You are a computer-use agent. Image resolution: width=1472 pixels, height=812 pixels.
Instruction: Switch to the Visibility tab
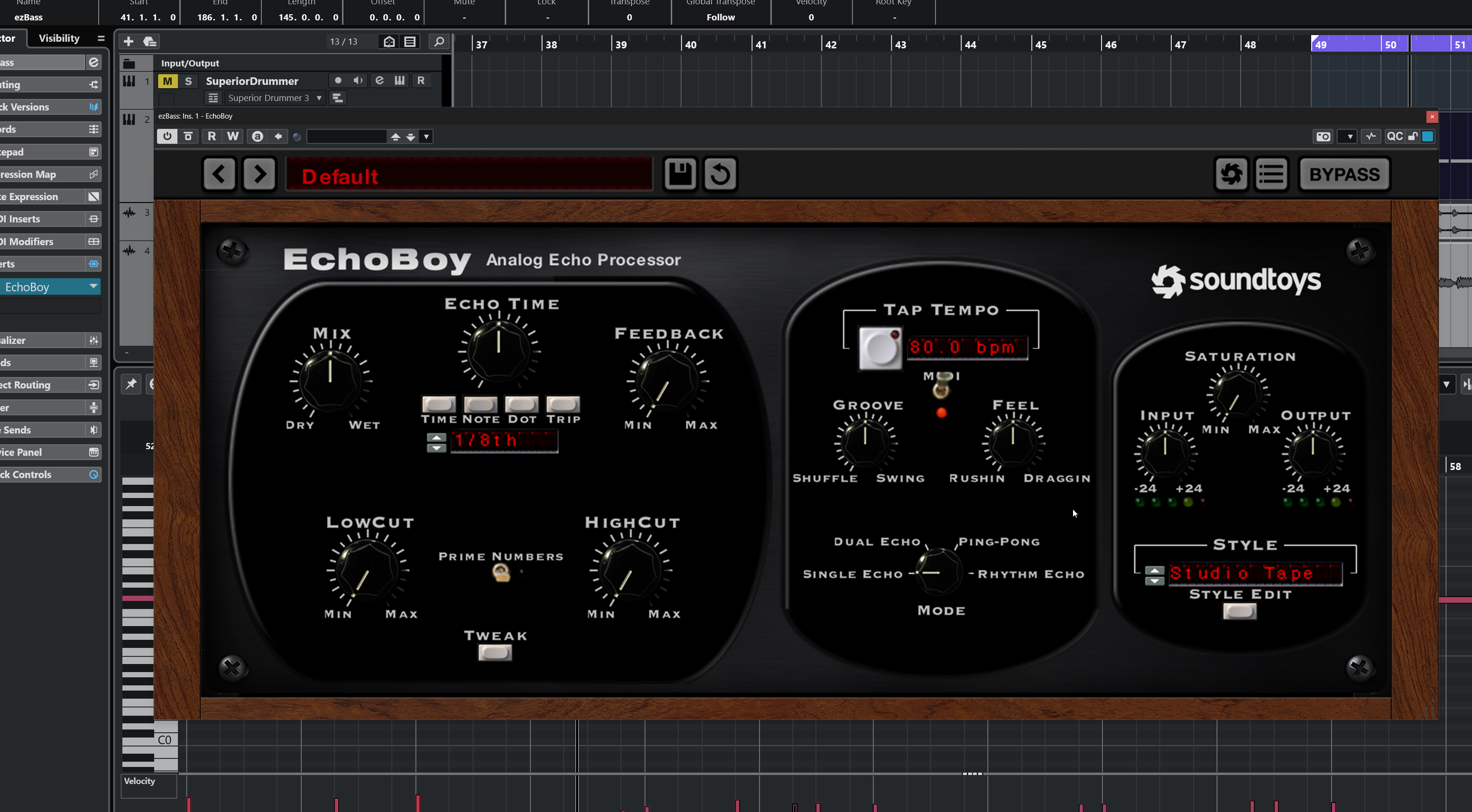[x=59, y=38]
